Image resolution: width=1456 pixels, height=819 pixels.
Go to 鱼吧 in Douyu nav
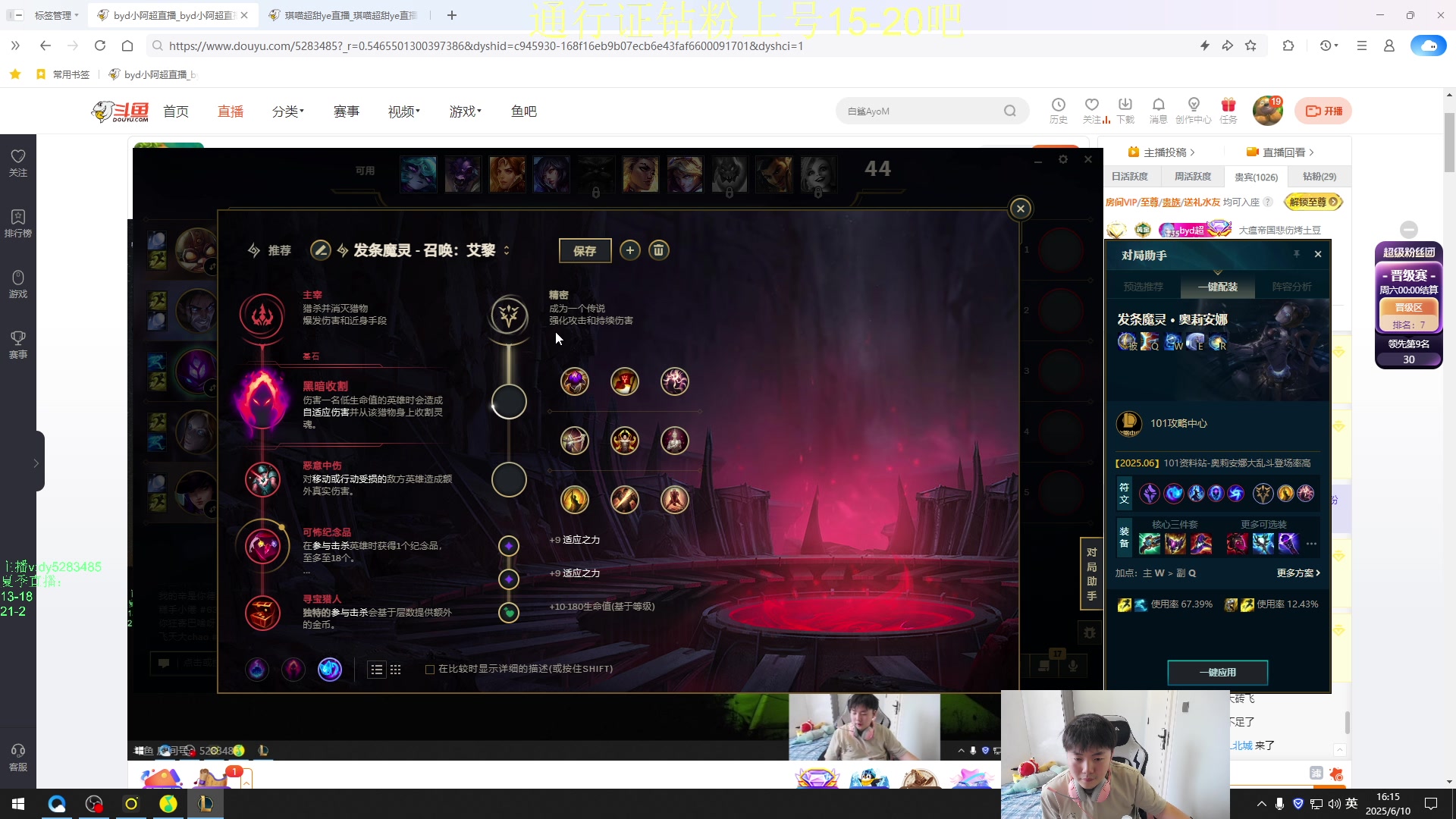pyautogui.click(x=524, y=111)
